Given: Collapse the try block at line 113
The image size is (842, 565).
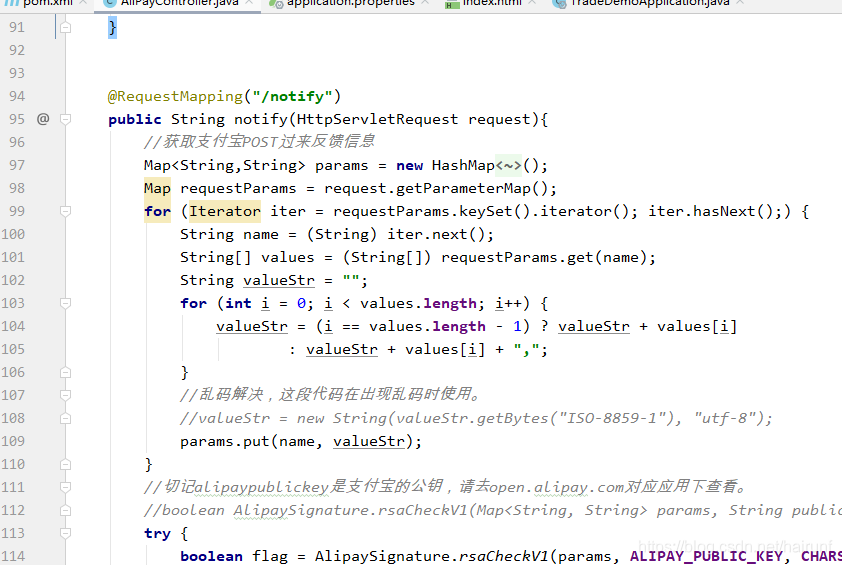Looking at the screenshot, I should [x=66, y=533].
